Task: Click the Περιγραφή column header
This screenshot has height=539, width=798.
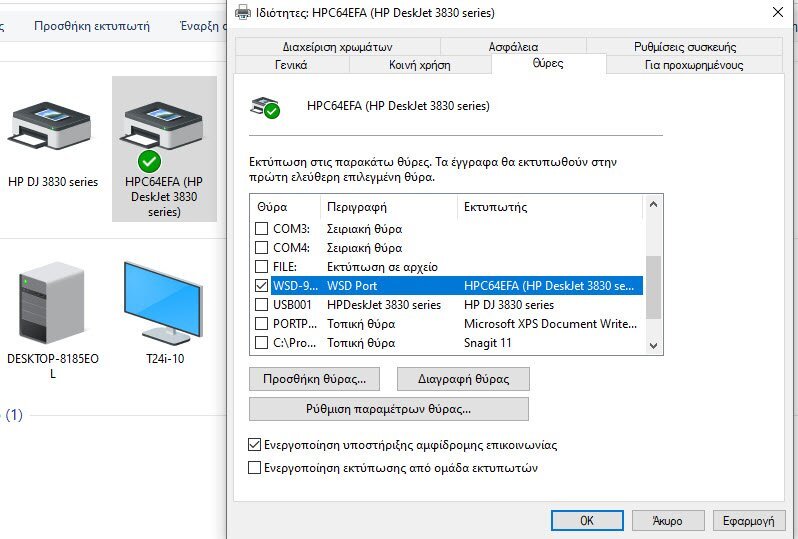Action: pos(389,207)
